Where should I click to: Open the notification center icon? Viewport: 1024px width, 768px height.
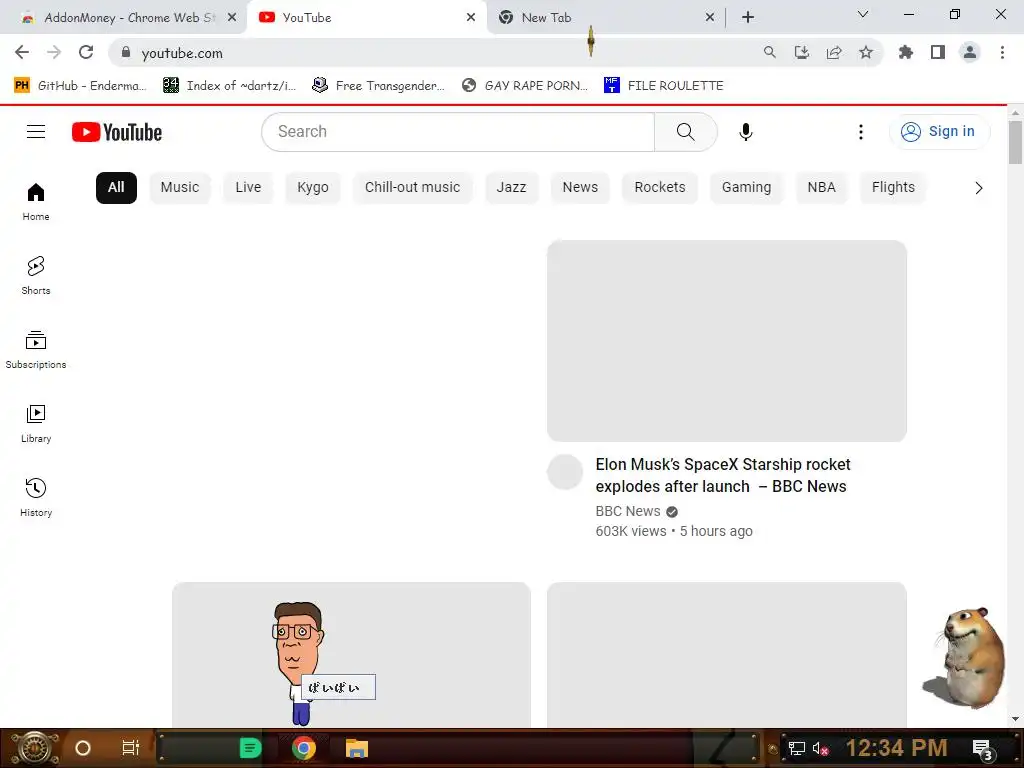tap(983, 748)
